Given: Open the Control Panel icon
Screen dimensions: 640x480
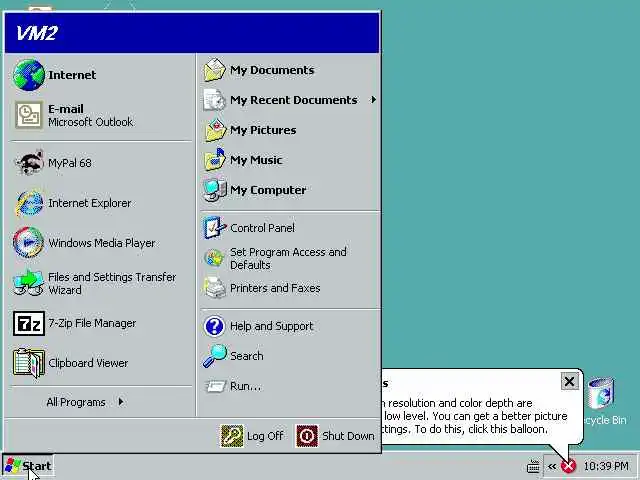Looking at the screenshot, I should (x=214, y=228).
